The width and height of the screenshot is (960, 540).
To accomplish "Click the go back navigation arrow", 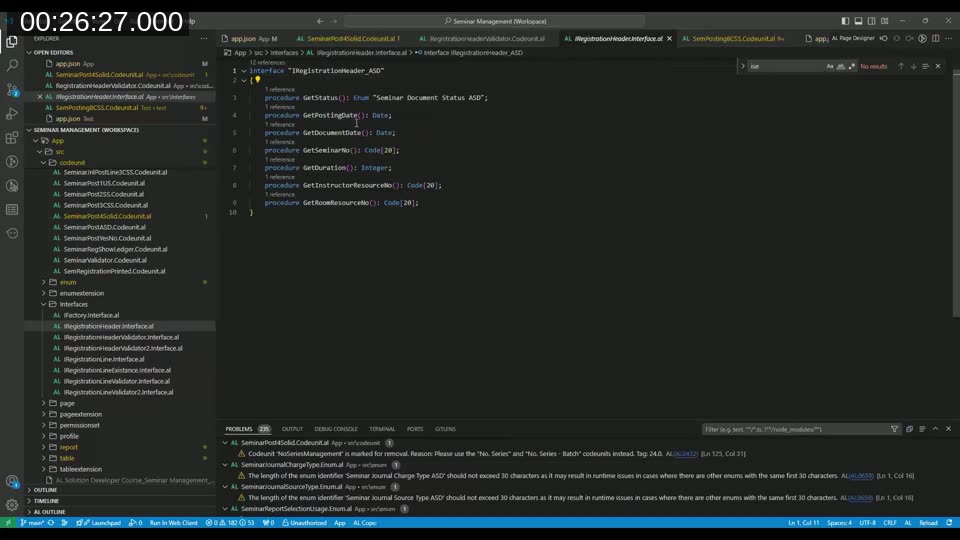I will pos(320,21).
